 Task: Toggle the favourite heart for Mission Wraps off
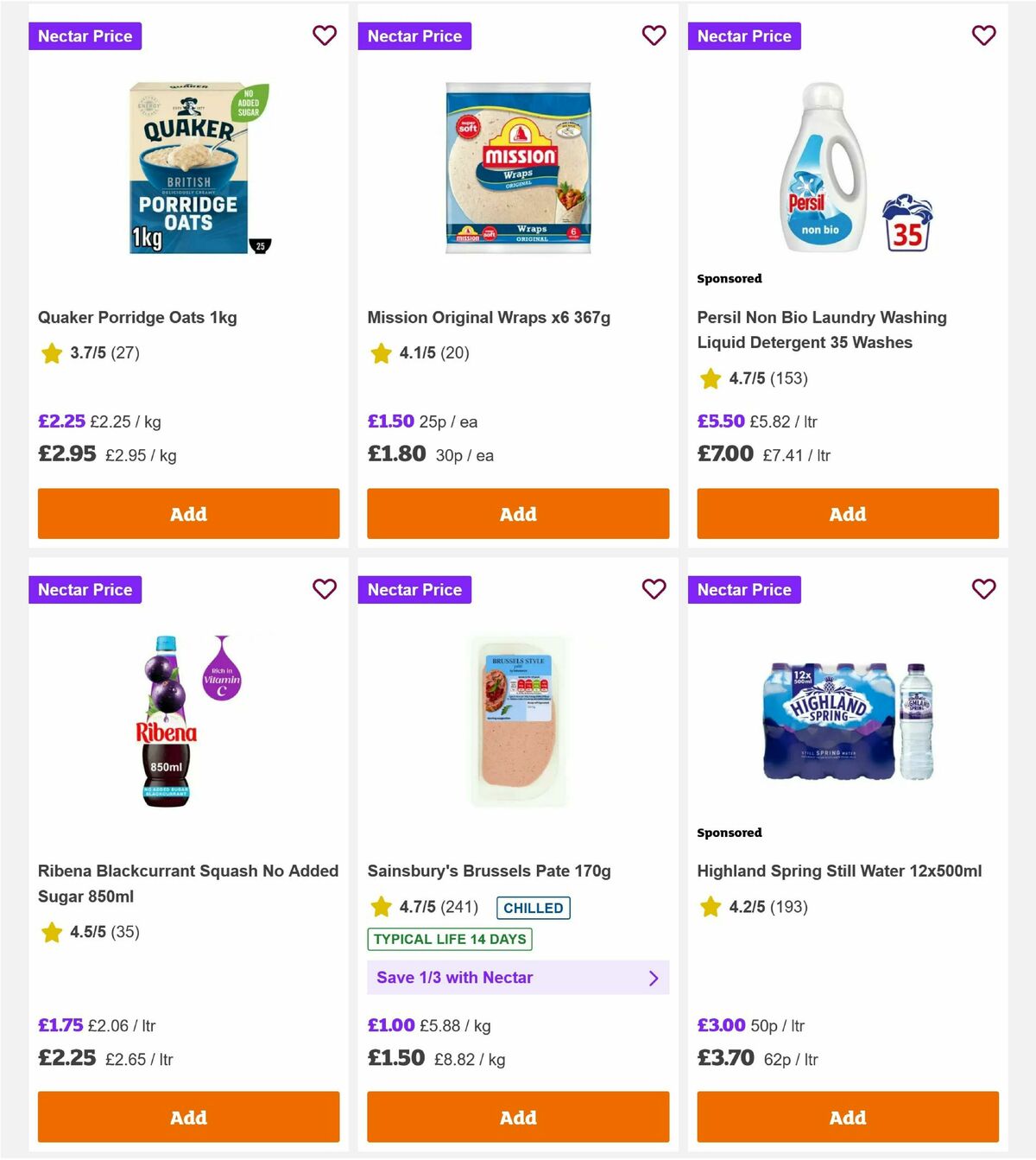coord(654,35)
